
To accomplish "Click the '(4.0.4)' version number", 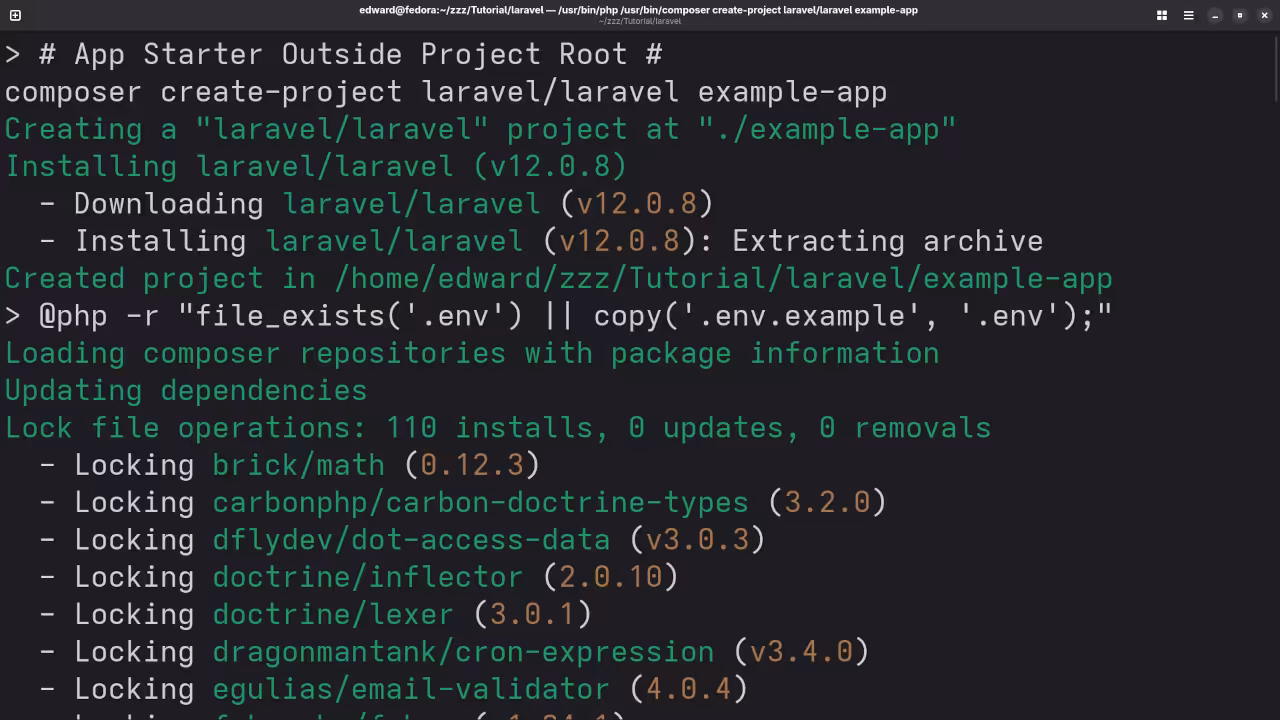I will pyautogui.click(x=688, y=689).
